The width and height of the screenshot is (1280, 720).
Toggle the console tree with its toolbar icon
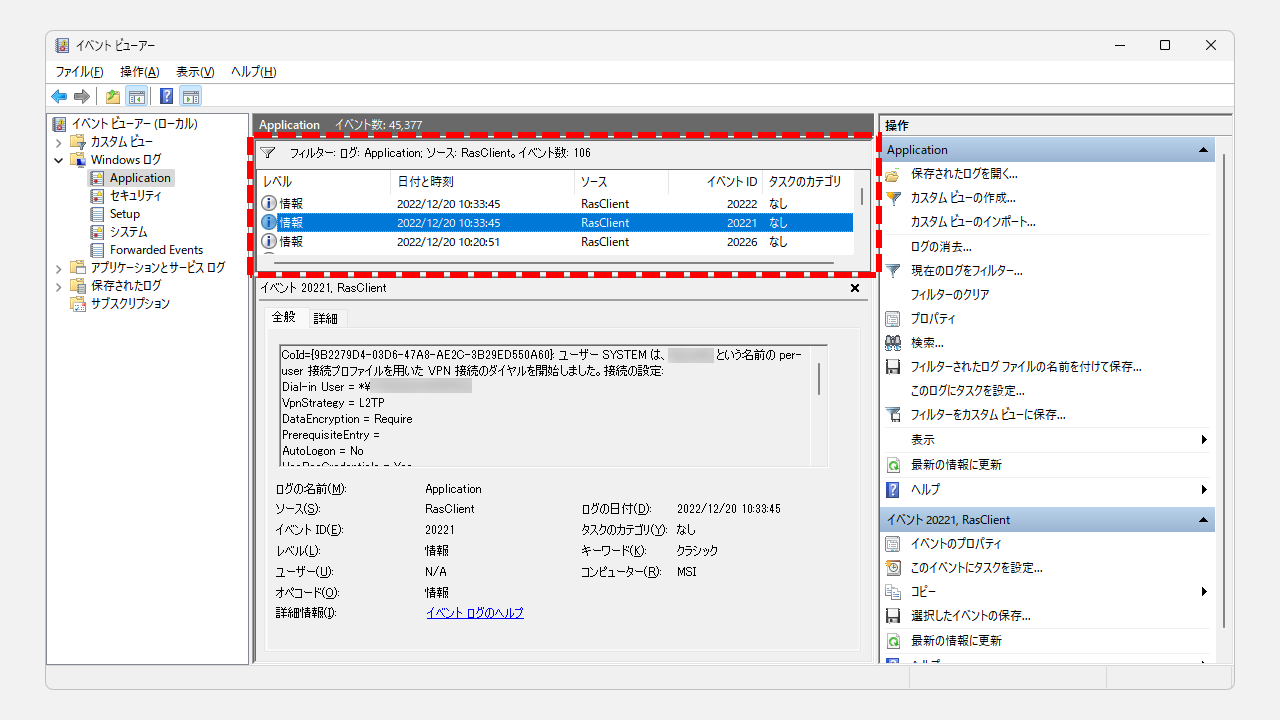point(136,95)
